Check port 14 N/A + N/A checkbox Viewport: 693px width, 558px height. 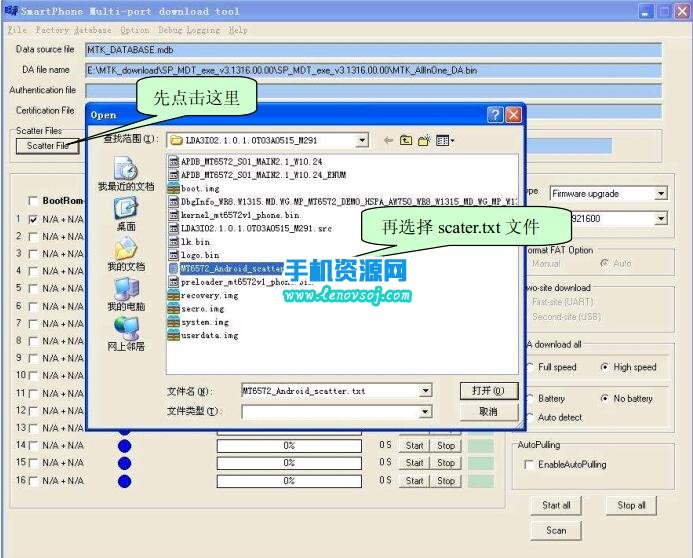pos(33,446)
